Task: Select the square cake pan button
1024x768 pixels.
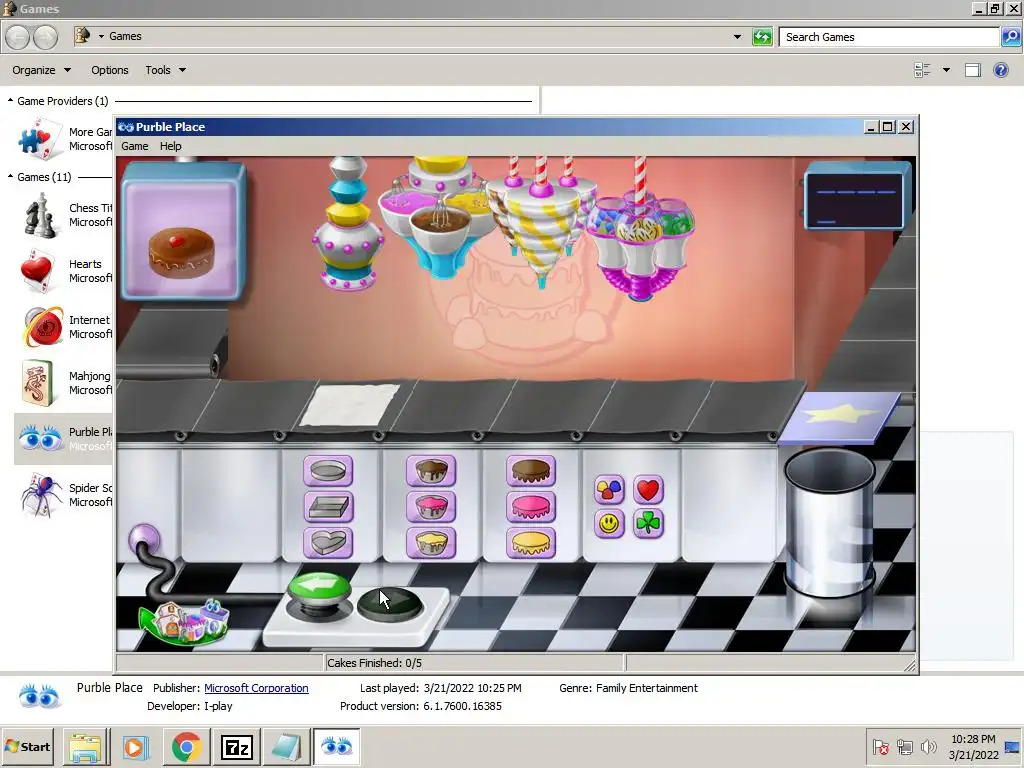Action: [x=328, y=507]
